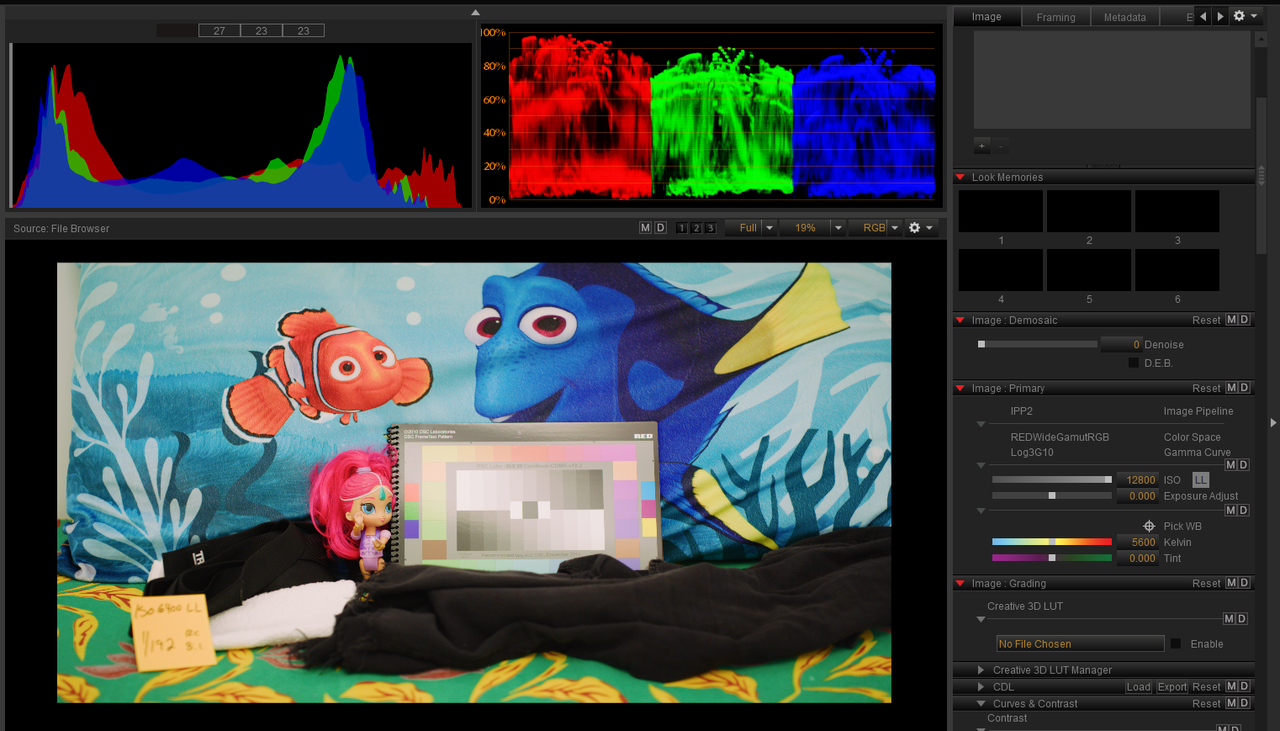
Task: Select viewer slot 1 button
Action: tap(682, 228)
